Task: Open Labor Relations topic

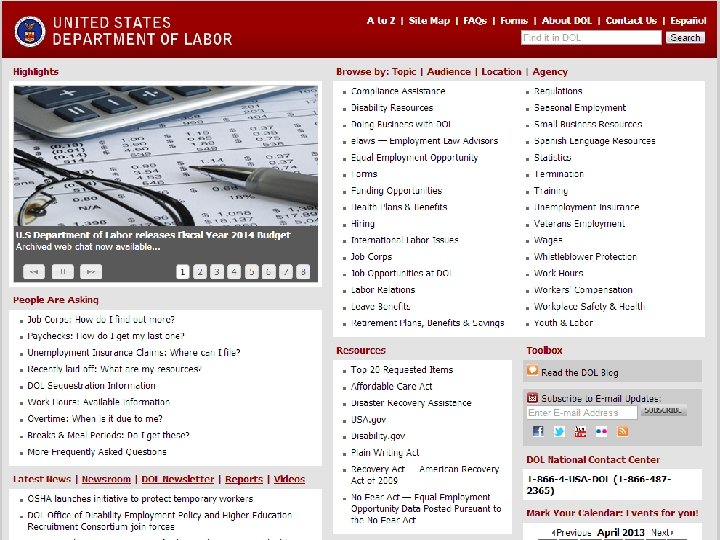Action: click(383, 290)
